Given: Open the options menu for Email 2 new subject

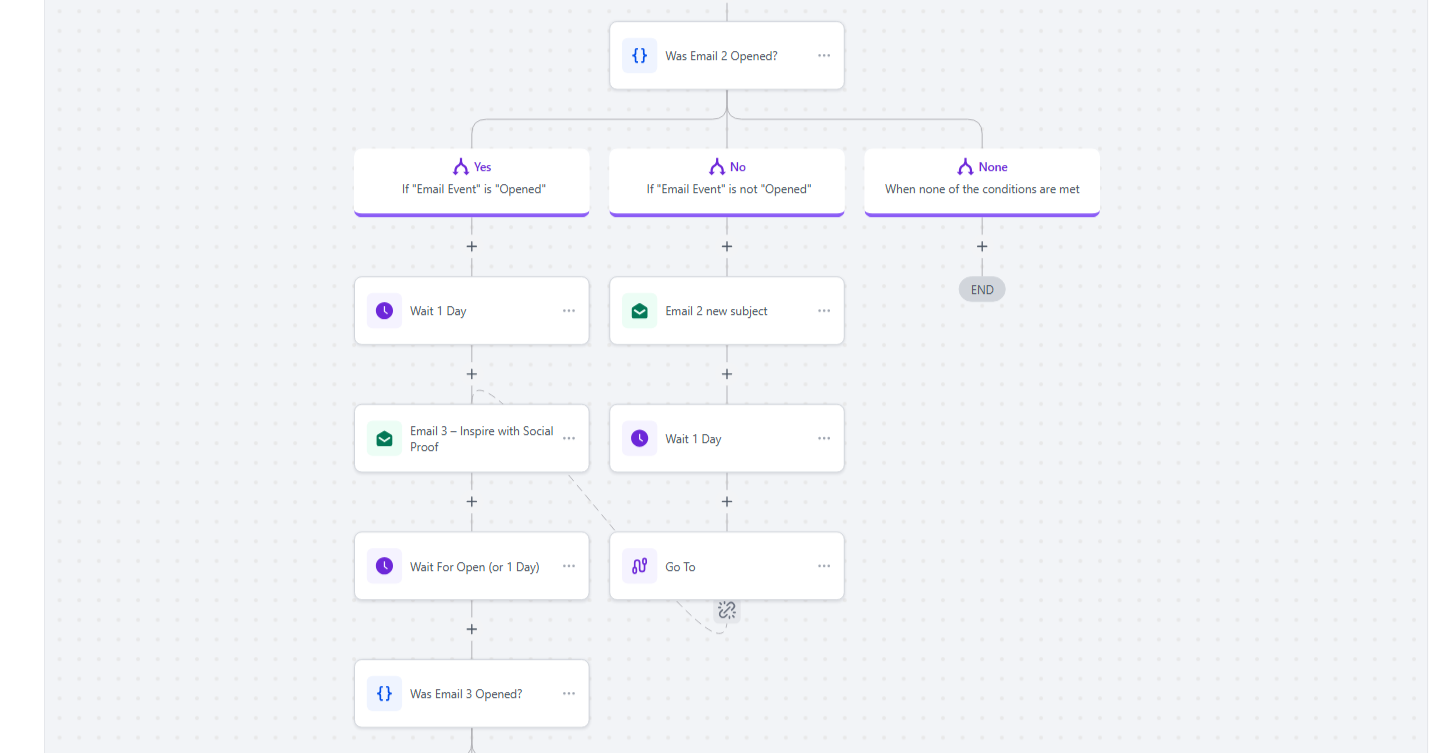Looking at the screenshot, I should (x=824, y=311).
